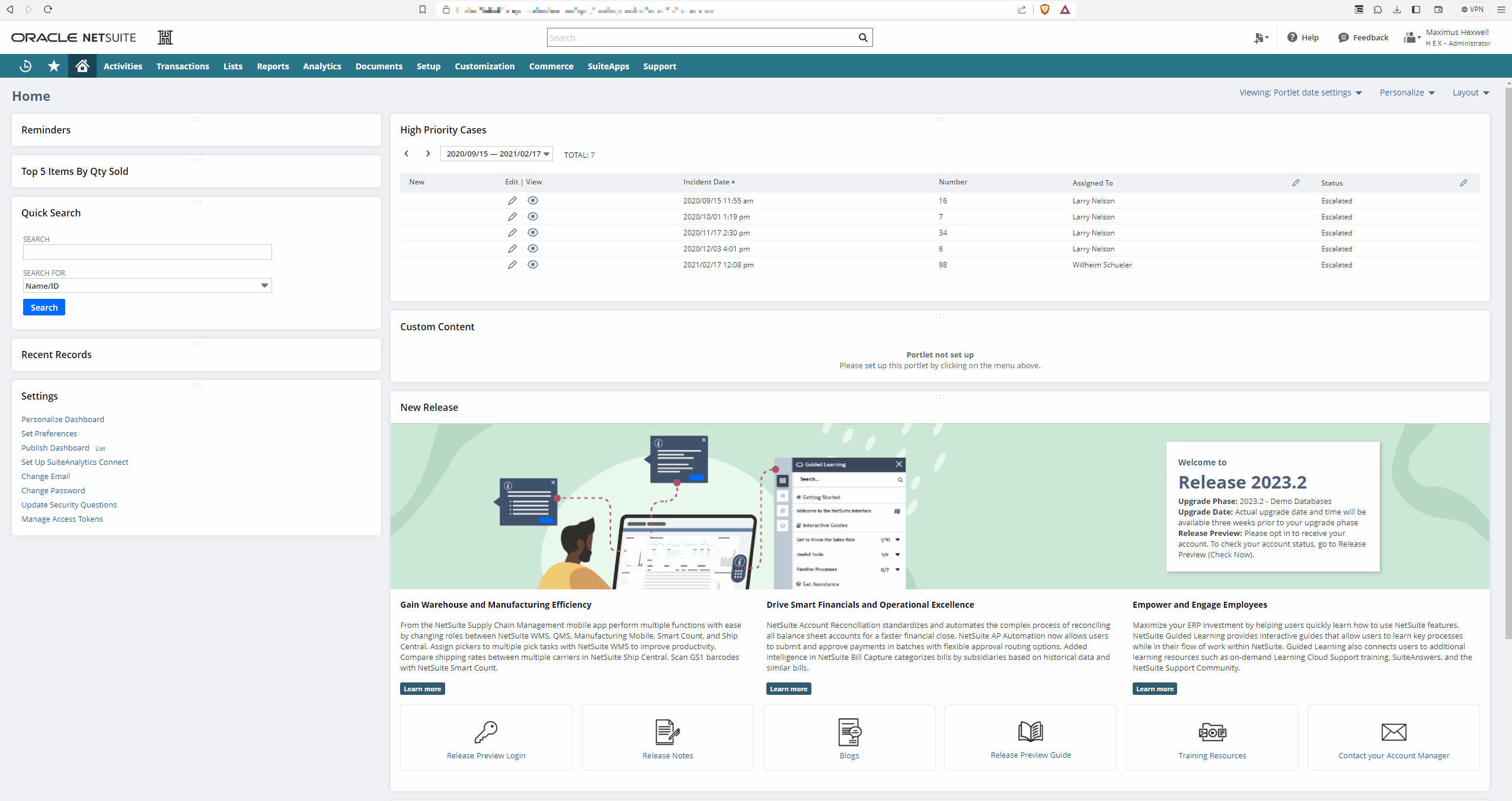
Task: Open the Release Preview Login key icon
Action: point(486,732)
